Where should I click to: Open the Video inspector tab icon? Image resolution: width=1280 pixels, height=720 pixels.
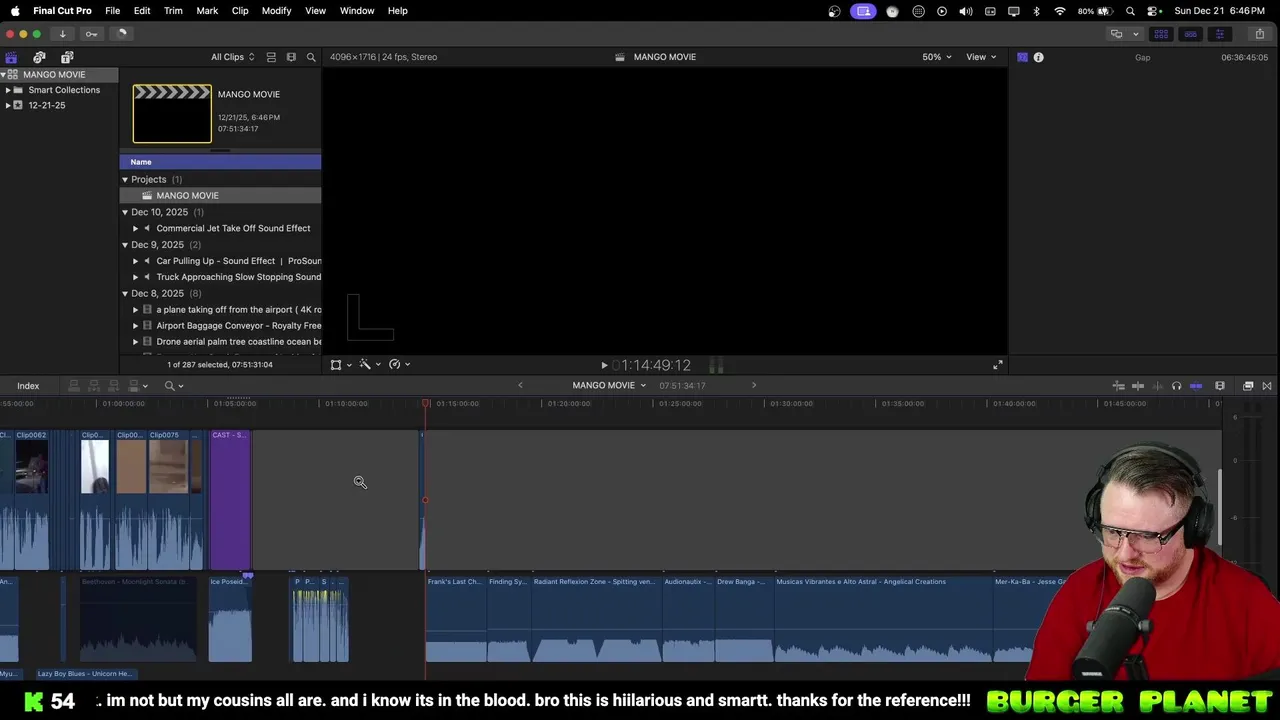pyautogui.click(x=1022, y=57)
